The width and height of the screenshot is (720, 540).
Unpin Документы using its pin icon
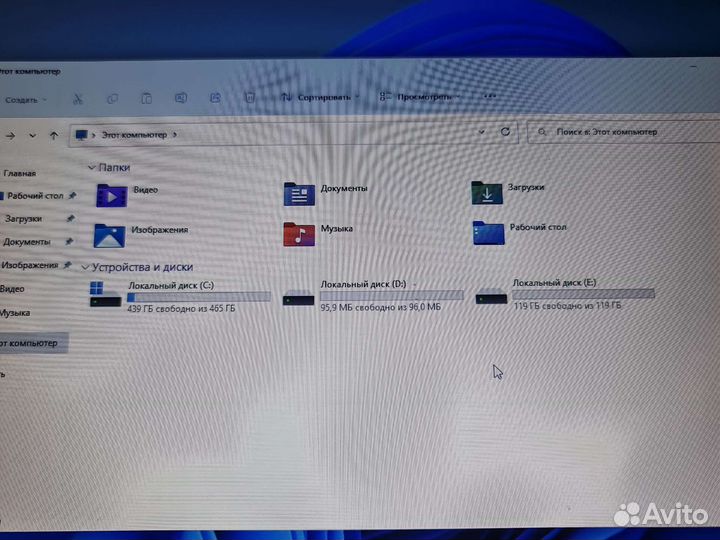(x=69, y=241)
